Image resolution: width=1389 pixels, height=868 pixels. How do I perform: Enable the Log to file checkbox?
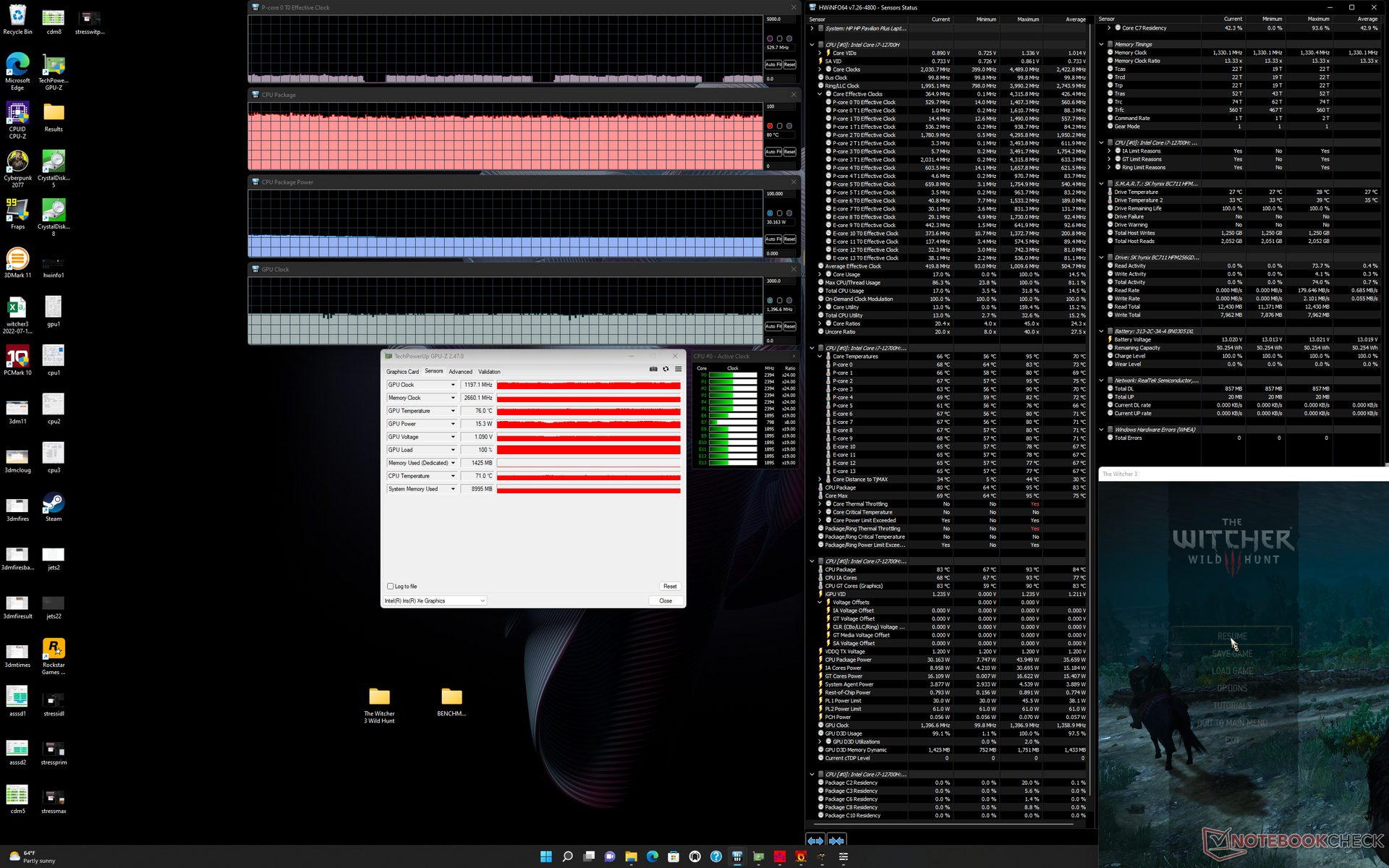click(391, 586)
